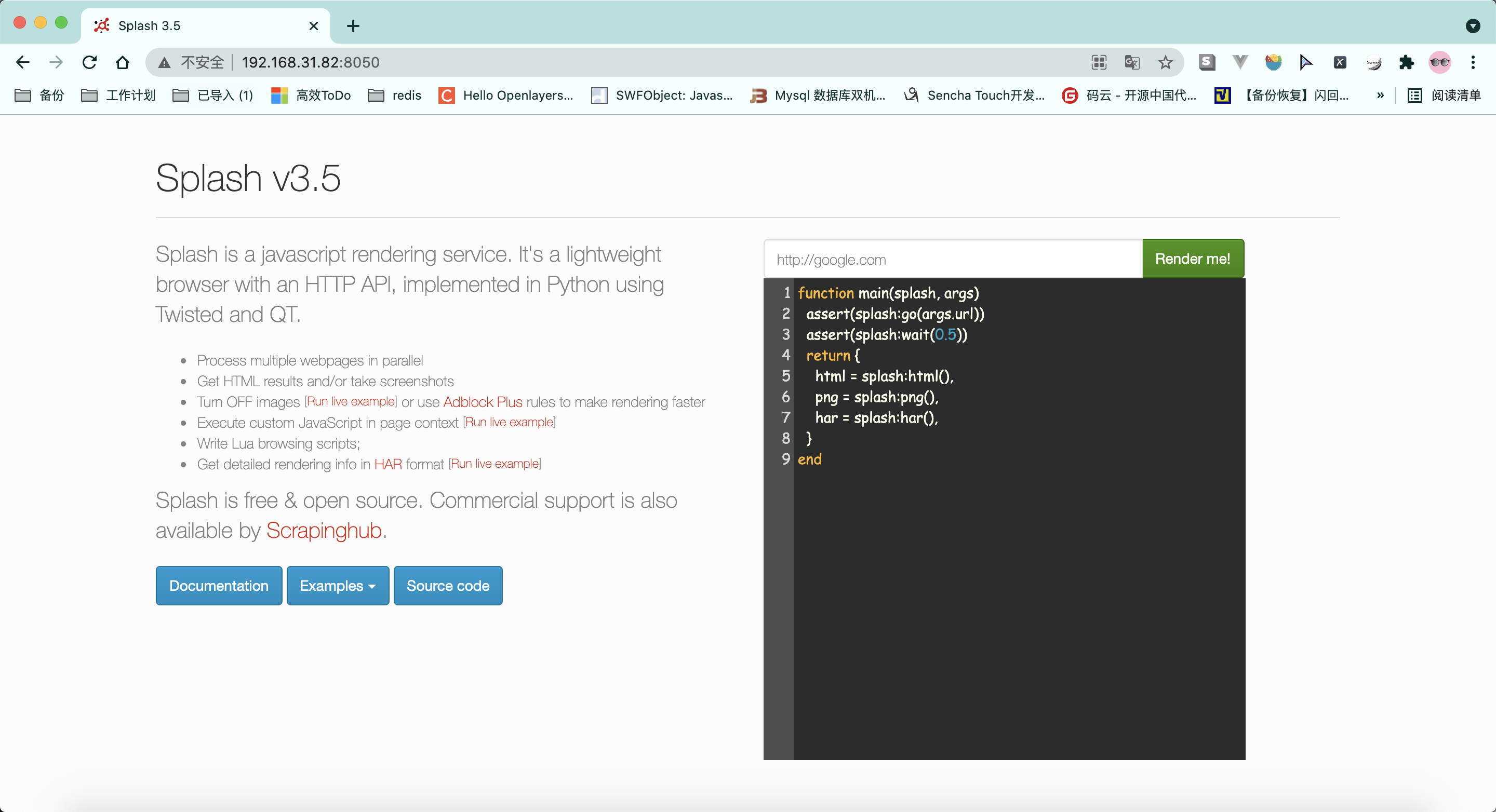Click the dark X extension icon
The image size is (1496, 812).
(x=1340, y=62)
